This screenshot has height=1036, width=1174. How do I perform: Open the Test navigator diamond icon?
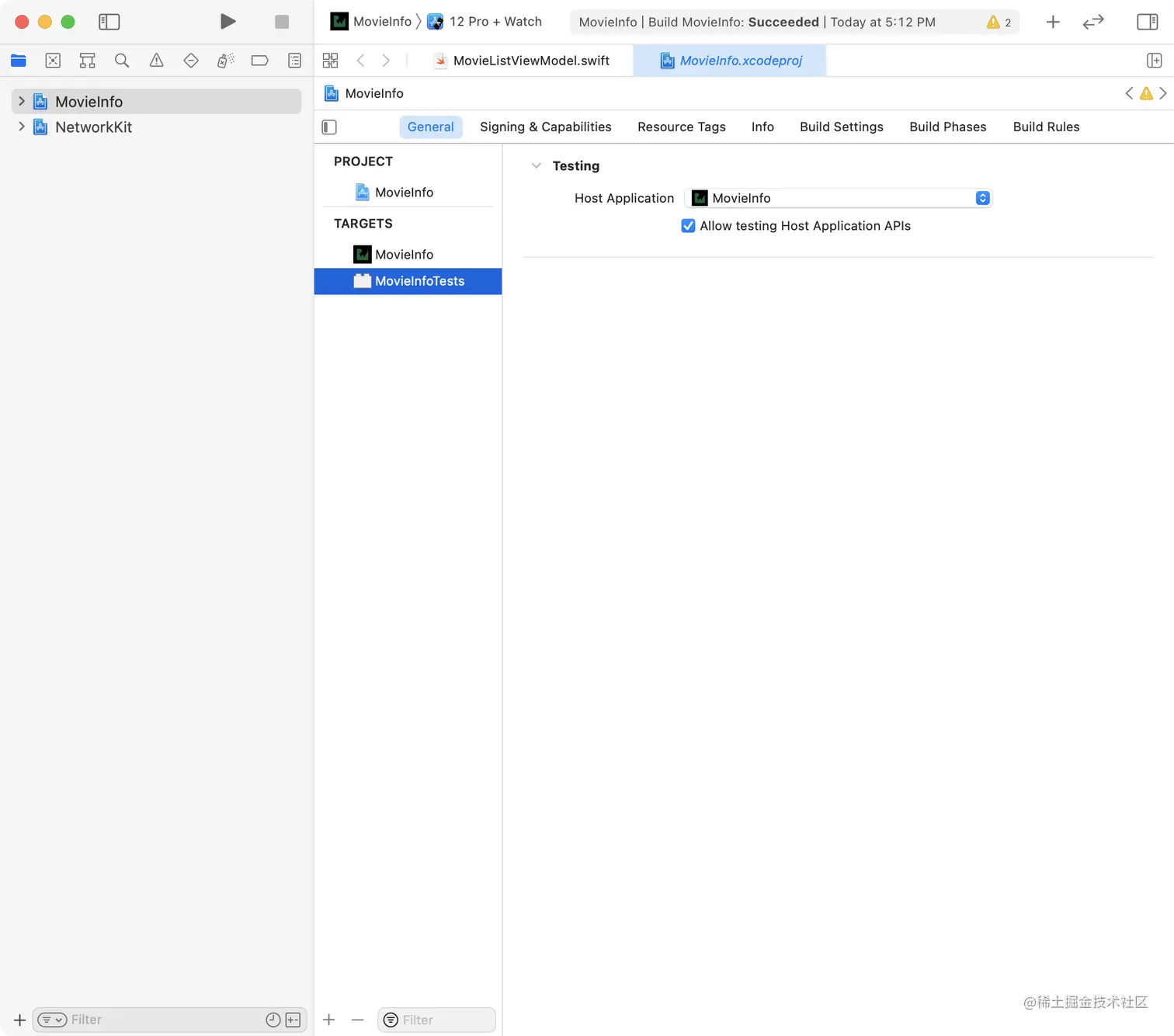tap(191, 61)
